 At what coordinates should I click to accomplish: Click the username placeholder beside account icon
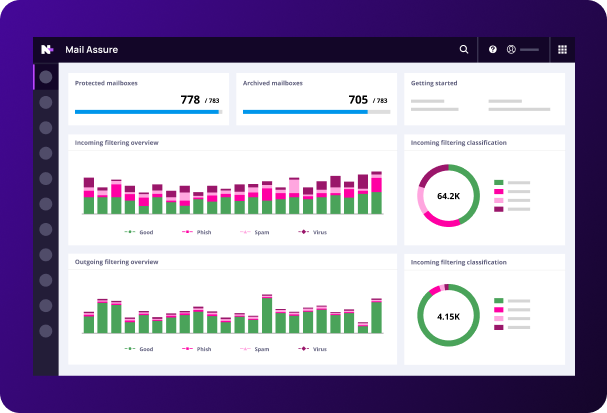pyautogui.click(x=529, y=50)
